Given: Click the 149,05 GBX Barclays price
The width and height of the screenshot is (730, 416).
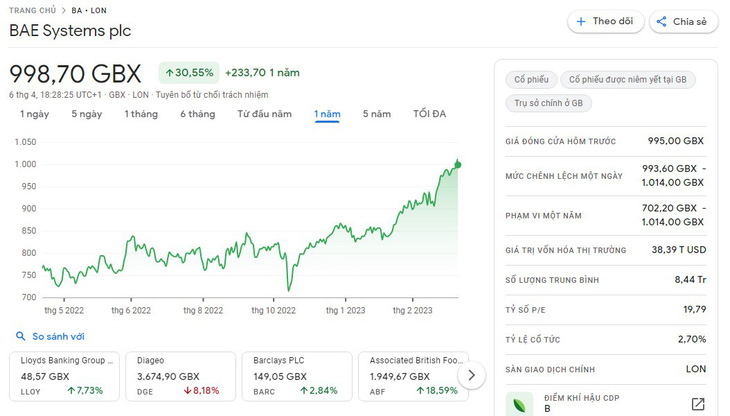Looking at the screenshot, I should pos(280,376).
